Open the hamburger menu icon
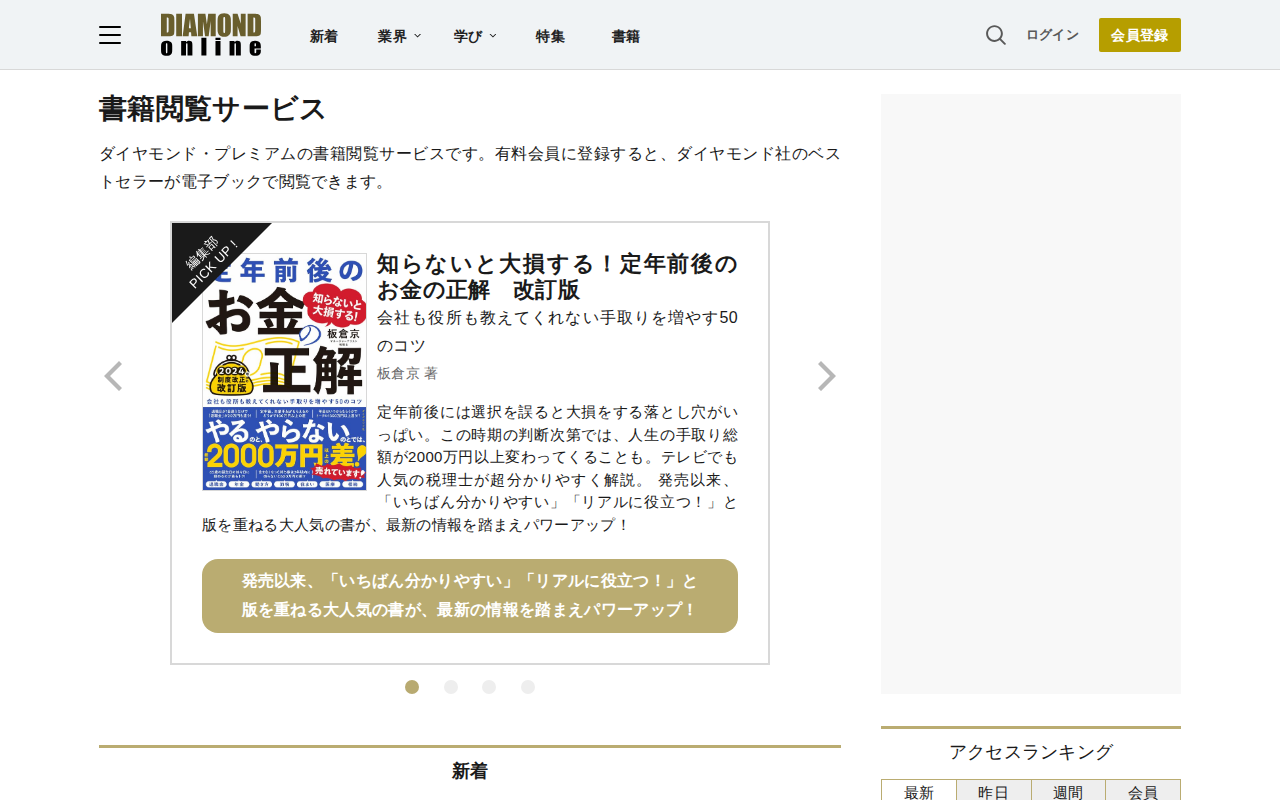 pyautogui.click(x=110, y=35)
